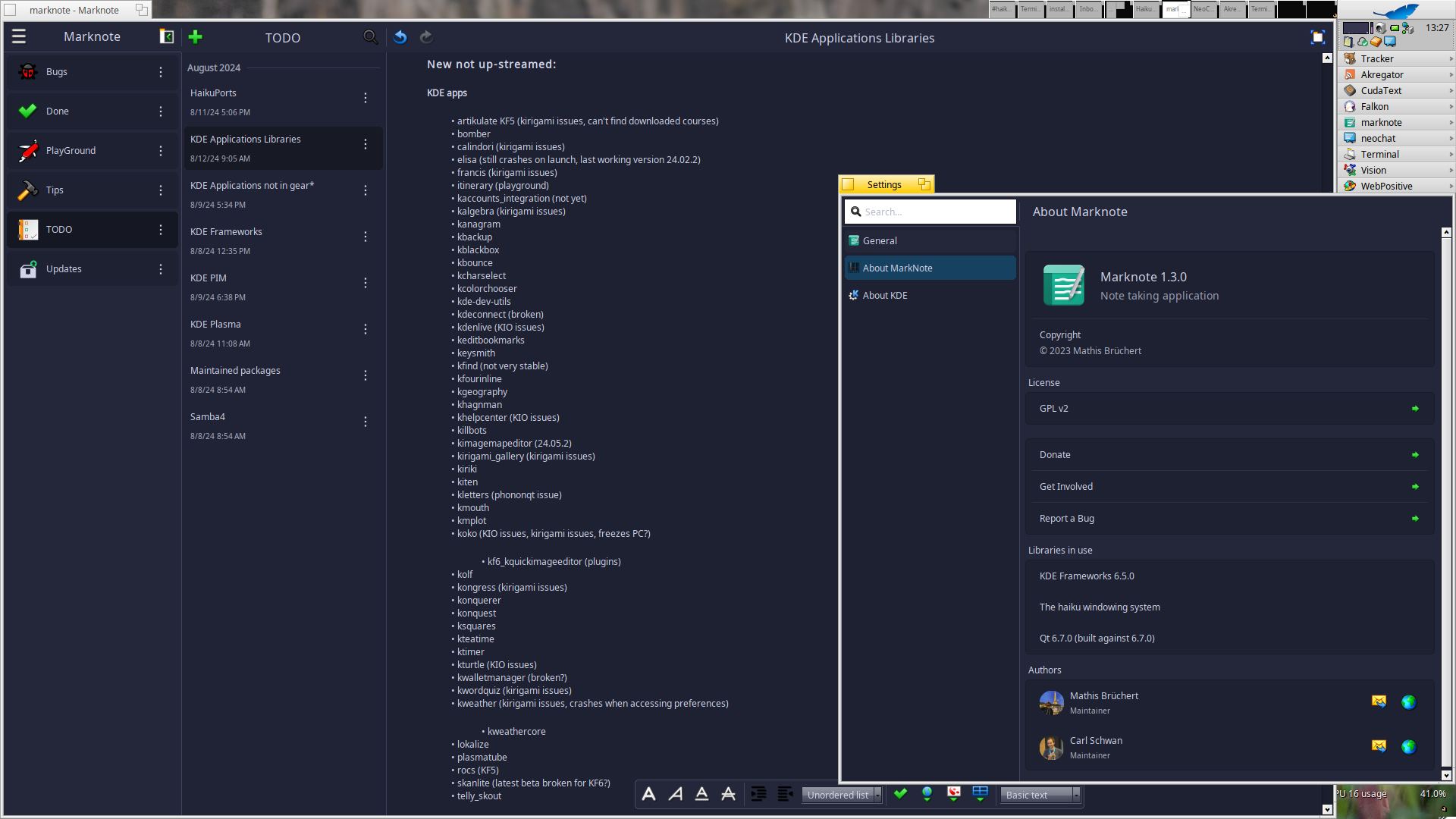Click the clock showing 13:27

click(1437, 28)
